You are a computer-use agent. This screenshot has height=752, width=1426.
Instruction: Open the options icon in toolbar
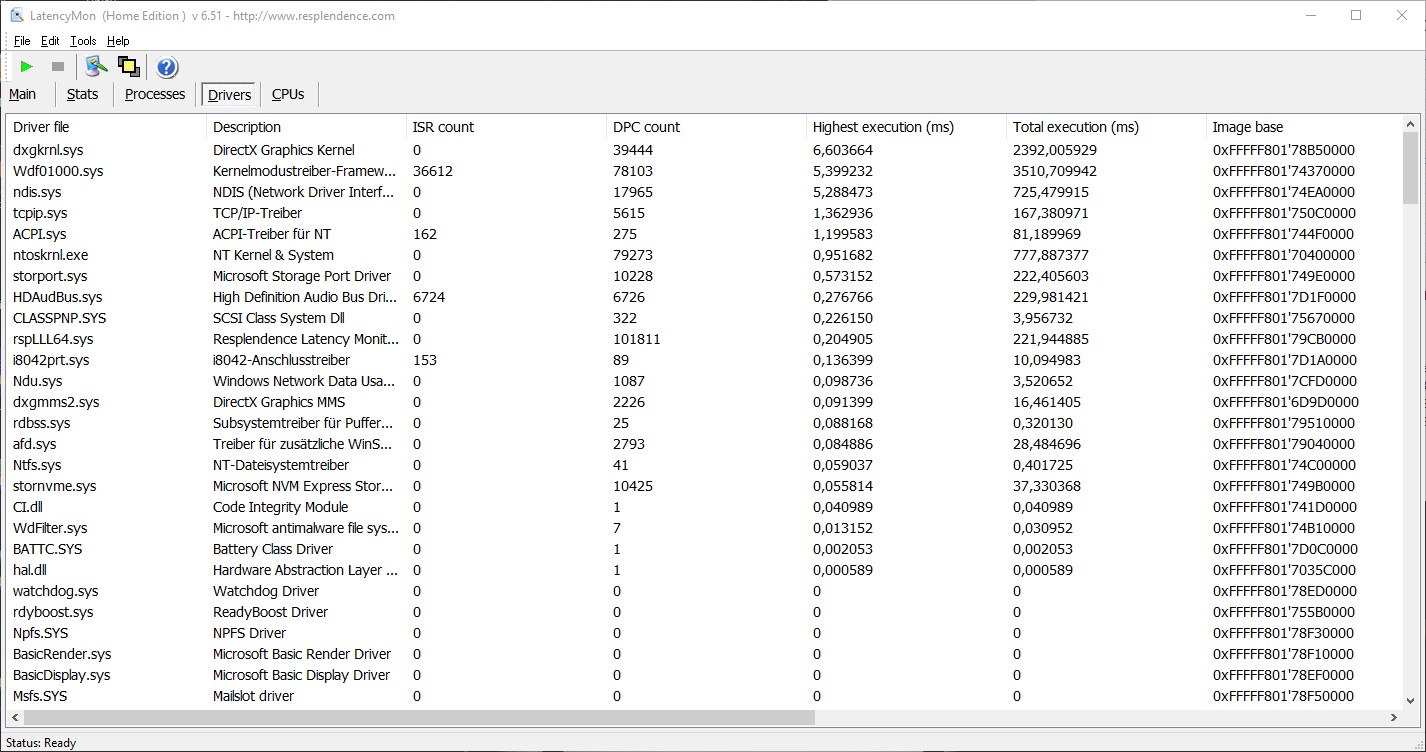pyautogui.click(x=96, y=67)
